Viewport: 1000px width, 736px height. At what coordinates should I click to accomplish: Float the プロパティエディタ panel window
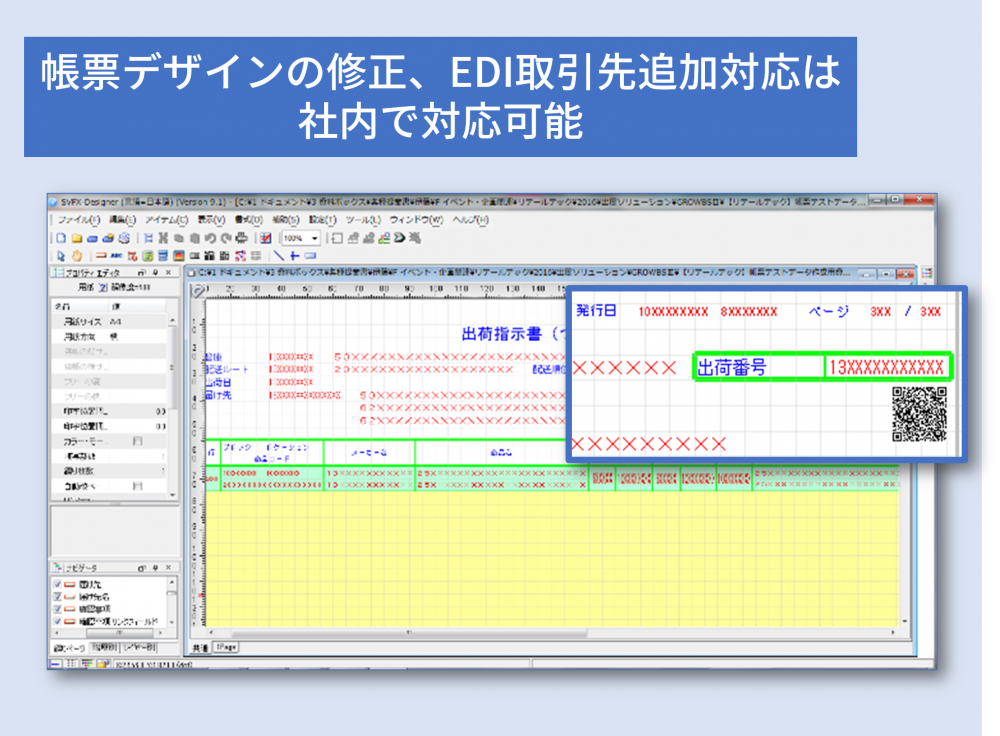[142, 272]
